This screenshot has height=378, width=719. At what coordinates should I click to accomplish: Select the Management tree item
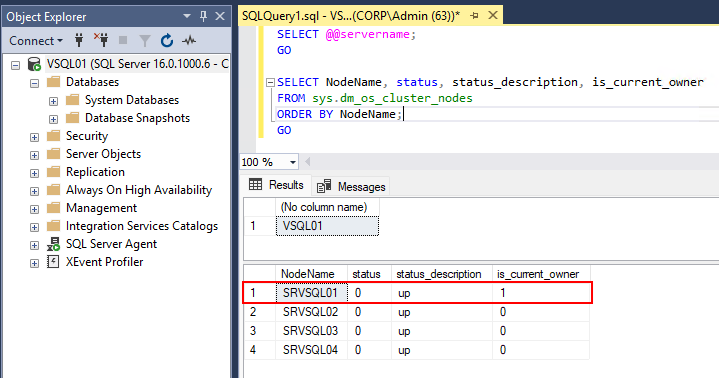[x=101, y=208]
